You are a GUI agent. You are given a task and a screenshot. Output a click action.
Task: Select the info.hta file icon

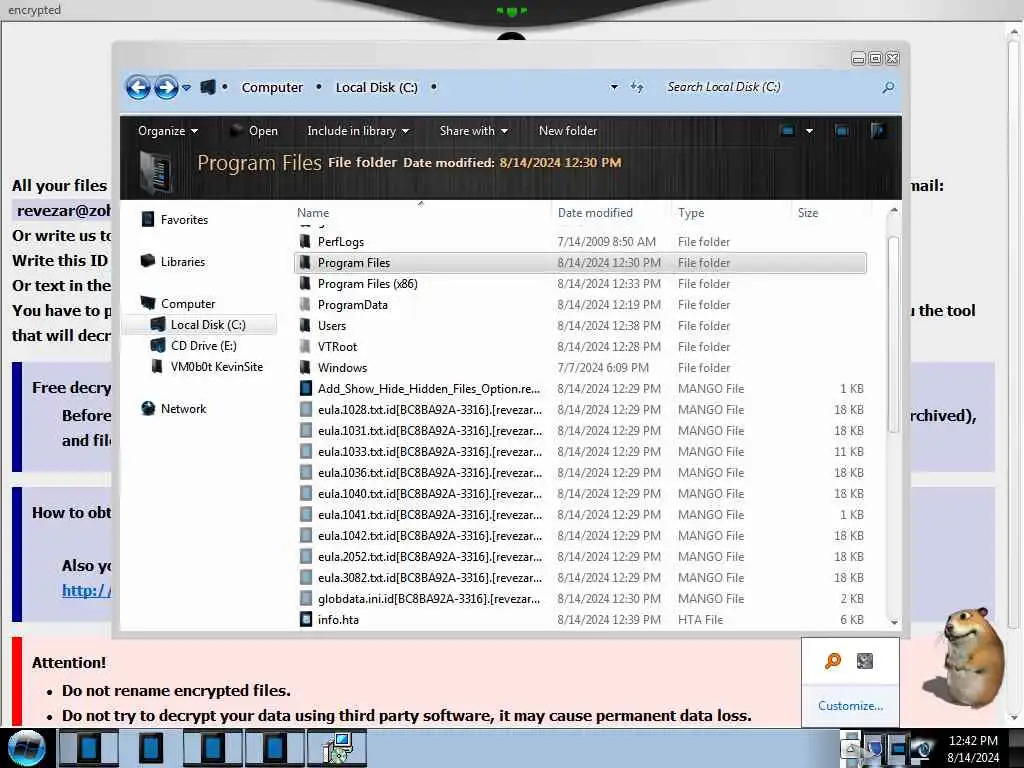tap(305, 619)
